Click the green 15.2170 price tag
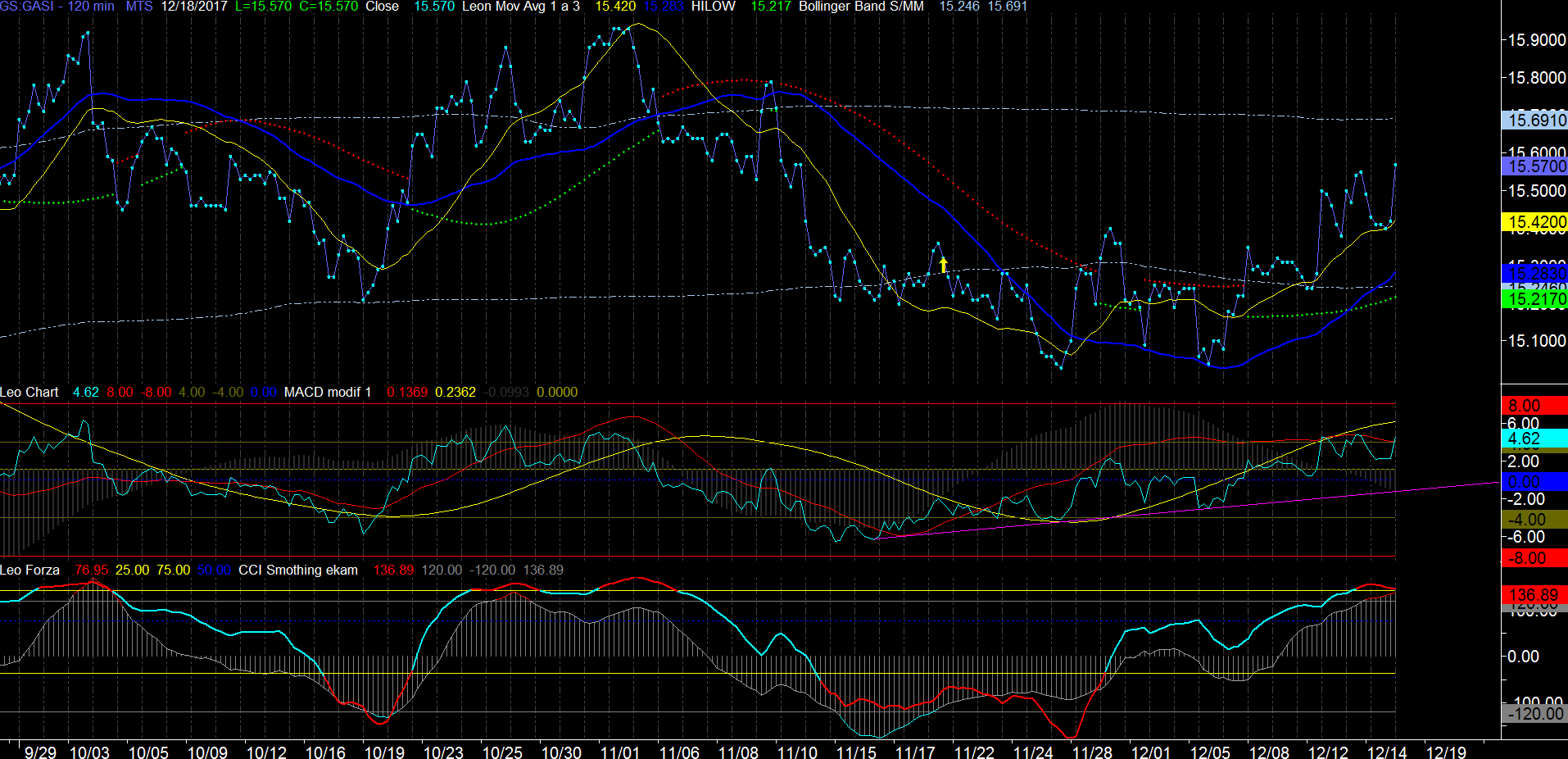1568x759 pixels. click(1534, 299)
